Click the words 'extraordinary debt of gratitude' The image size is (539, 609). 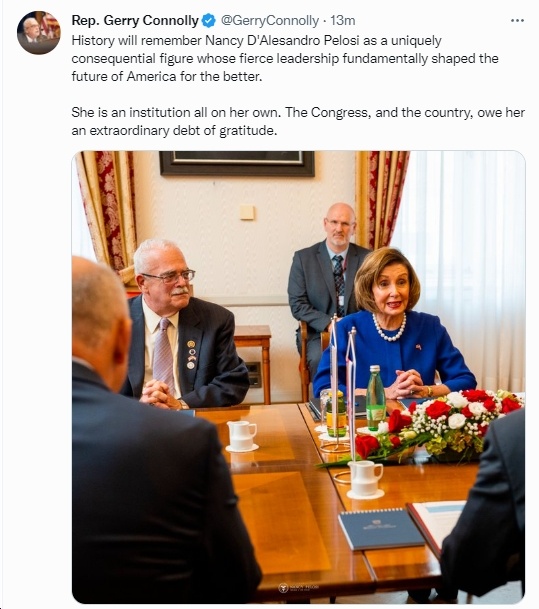(x=183, y=130)
